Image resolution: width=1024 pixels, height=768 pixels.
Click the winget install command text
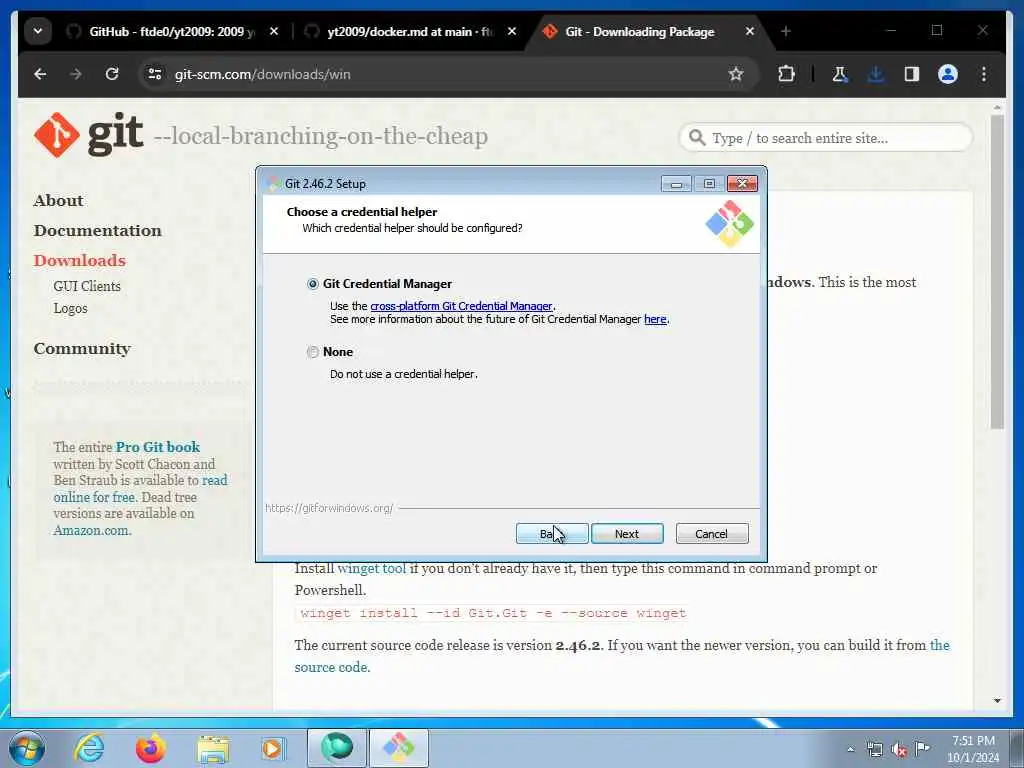(493, 613)
